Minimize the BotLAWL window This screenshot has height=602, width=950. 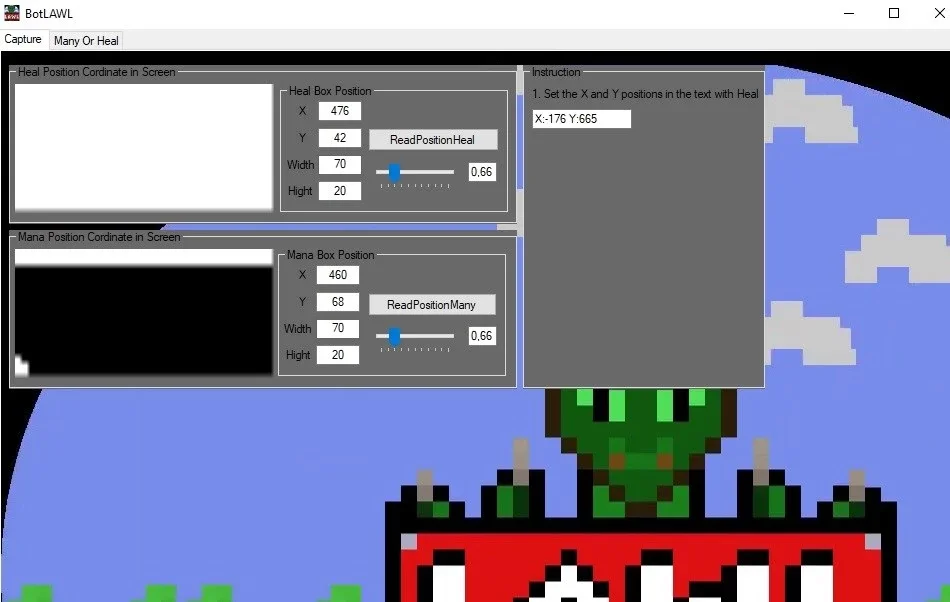click(x=849, y=13)
